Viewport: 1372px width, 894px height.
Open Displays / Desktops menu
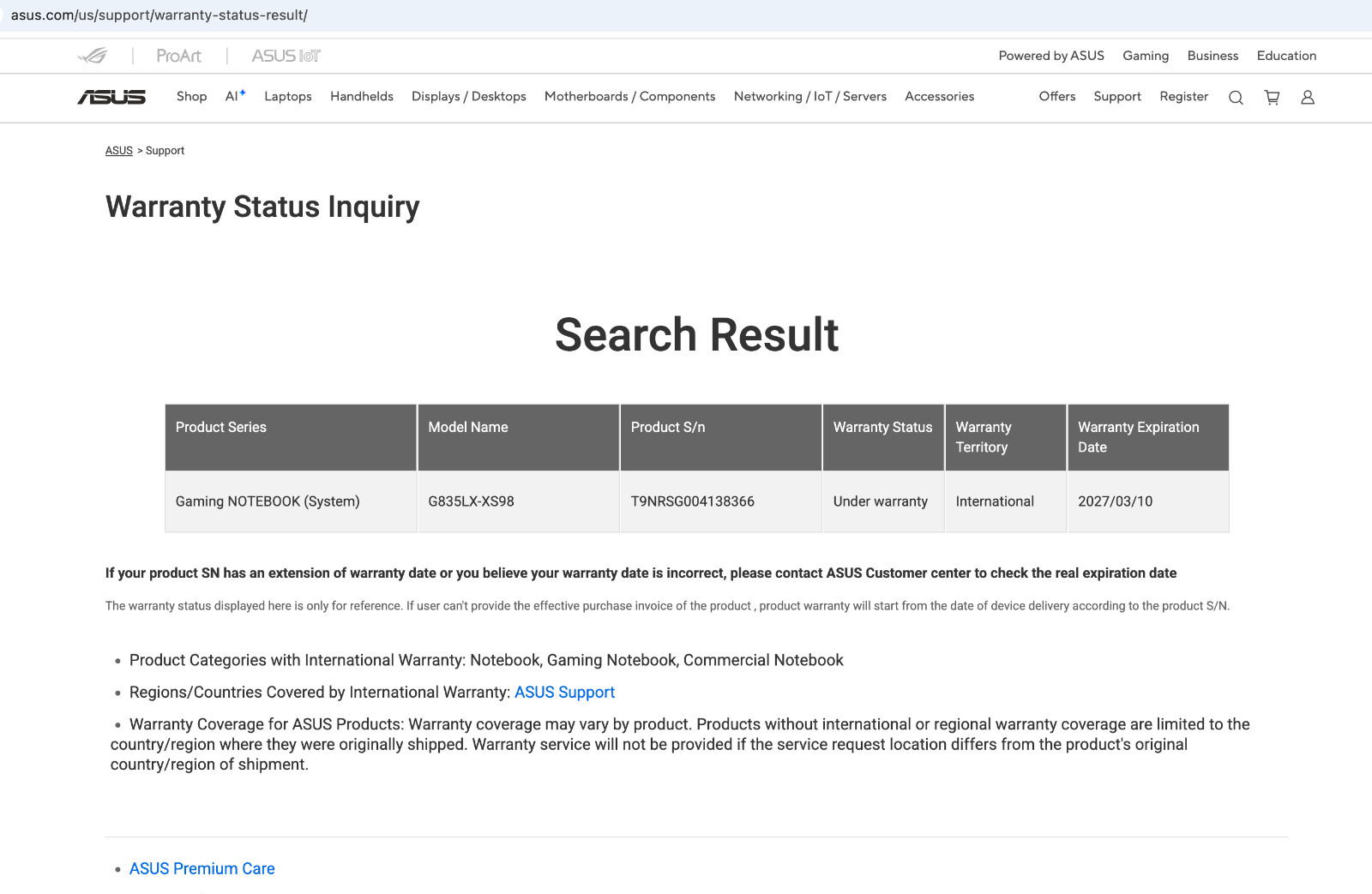coord(469,97)
